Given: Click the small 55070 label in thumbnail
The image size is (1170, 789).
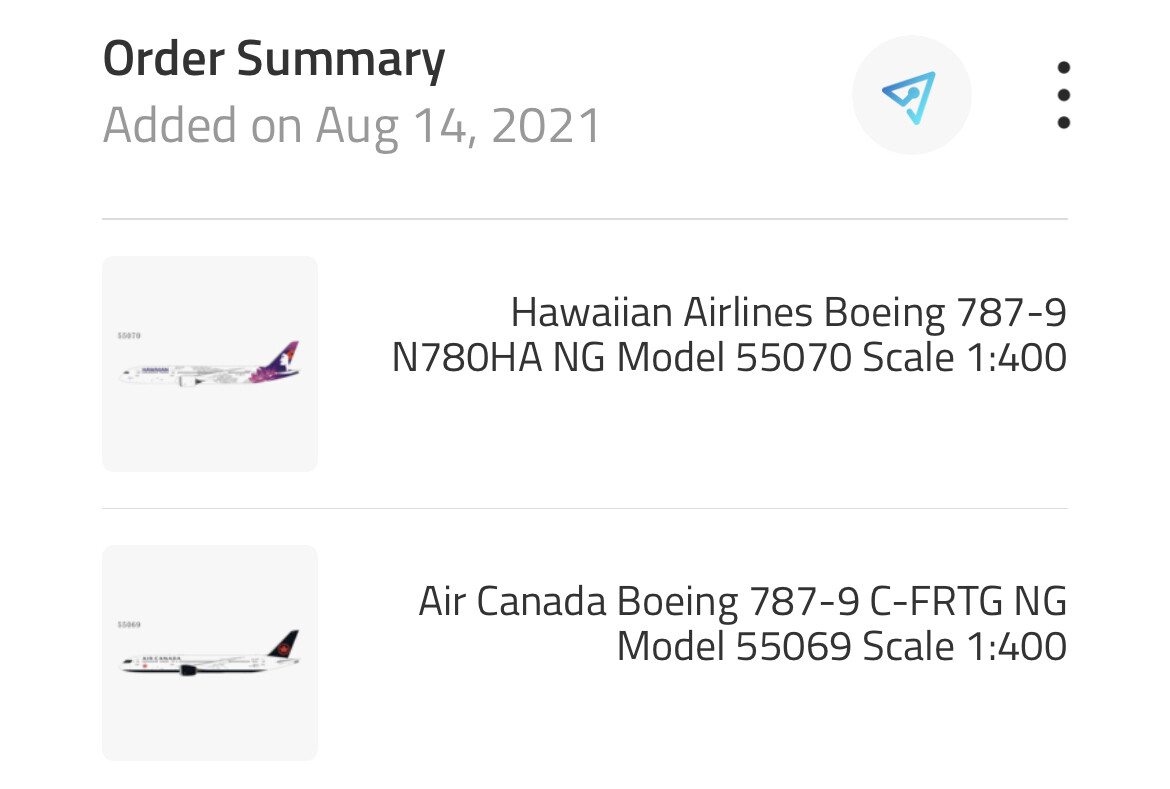Looking at the screenshot, I should (129, 336).
